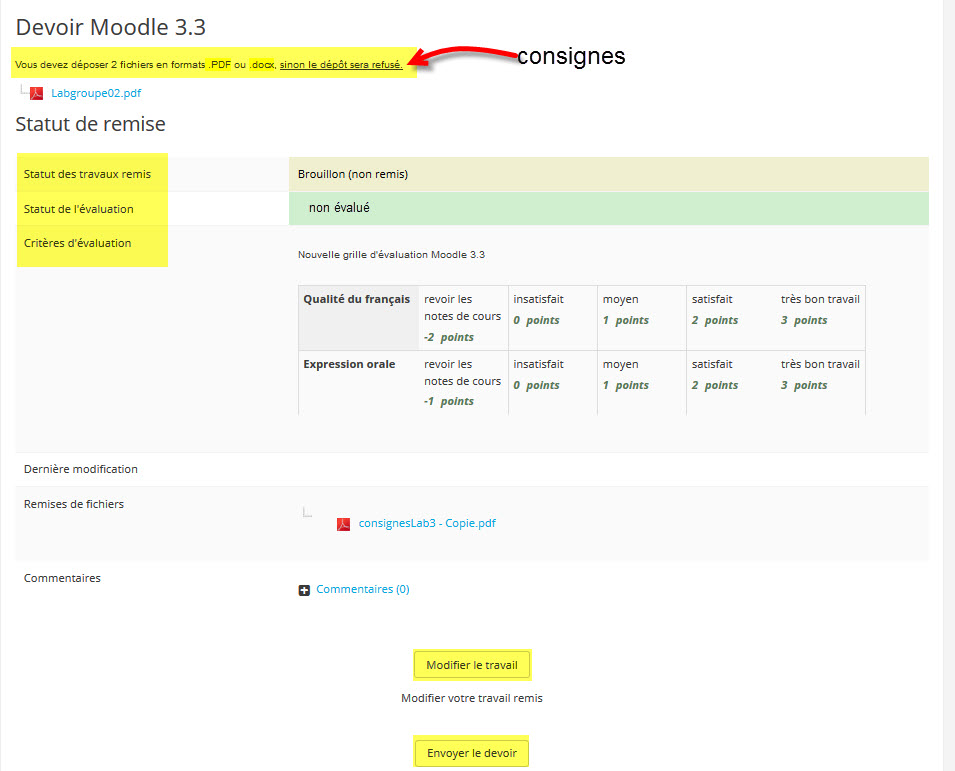
Task: Click the underlined 'sinon le dépôt sera refusé' text
Action: click(341, 65)
